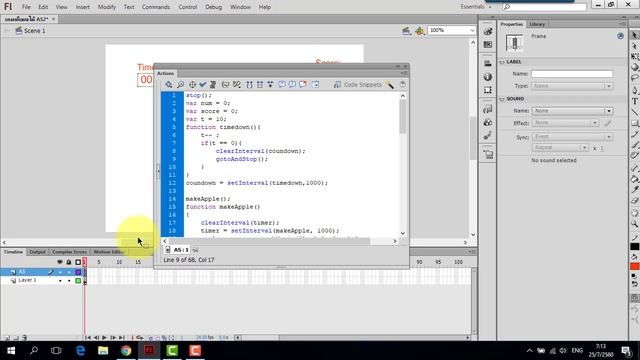
Task: Select the 3D Rotation tool
Action: (x=634, y=67)
